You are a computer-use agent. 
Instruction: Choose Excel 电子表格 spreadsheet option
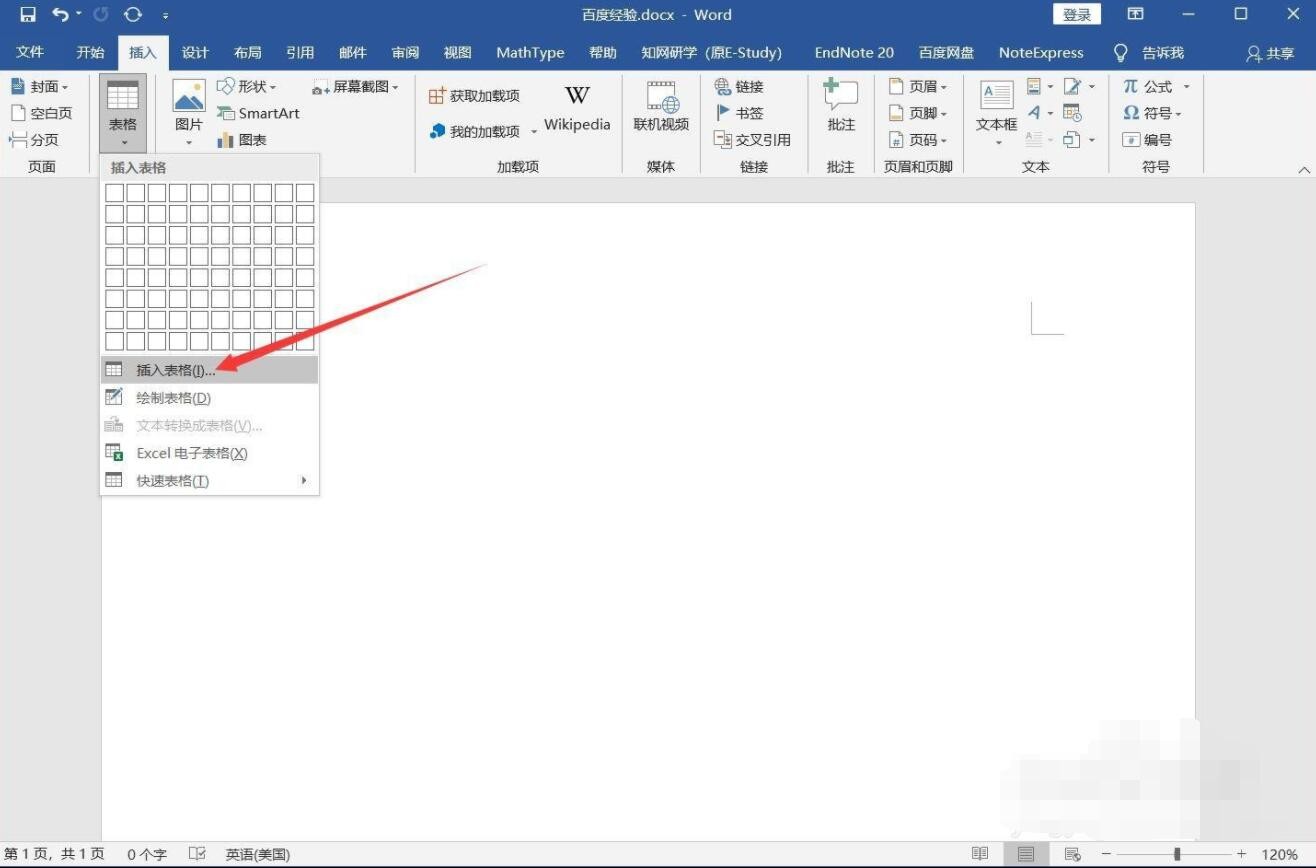pyautogui.click(x=209, y=453)
